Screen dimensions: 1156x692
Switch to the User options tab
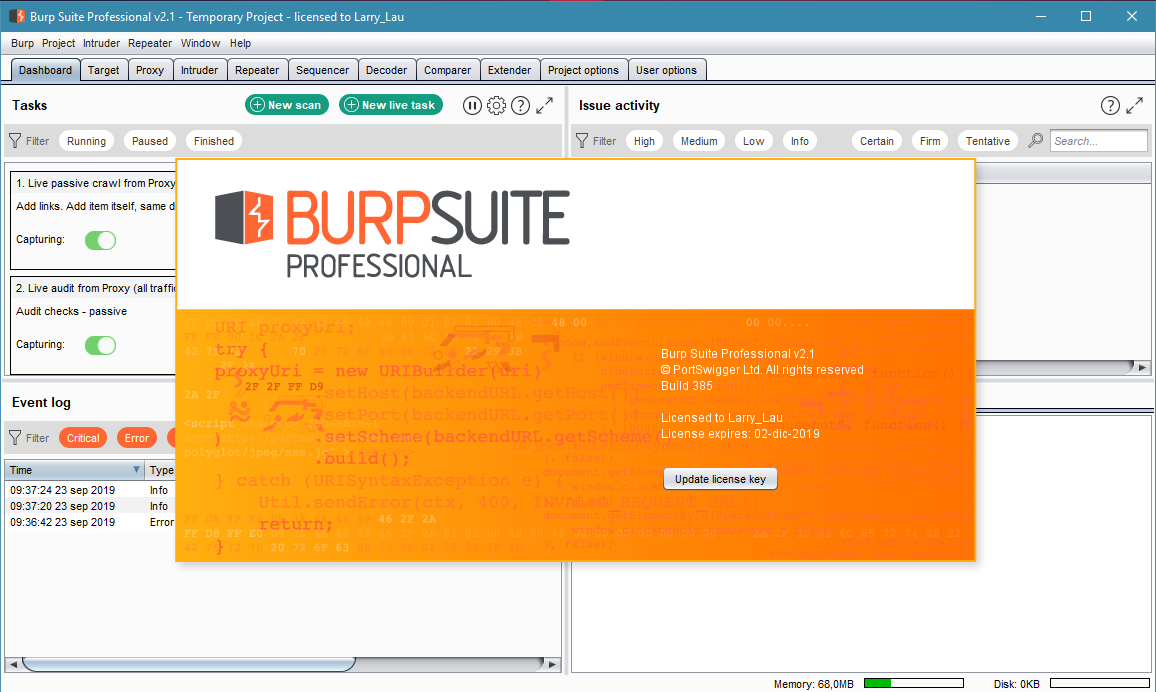(x=666, y=70)
